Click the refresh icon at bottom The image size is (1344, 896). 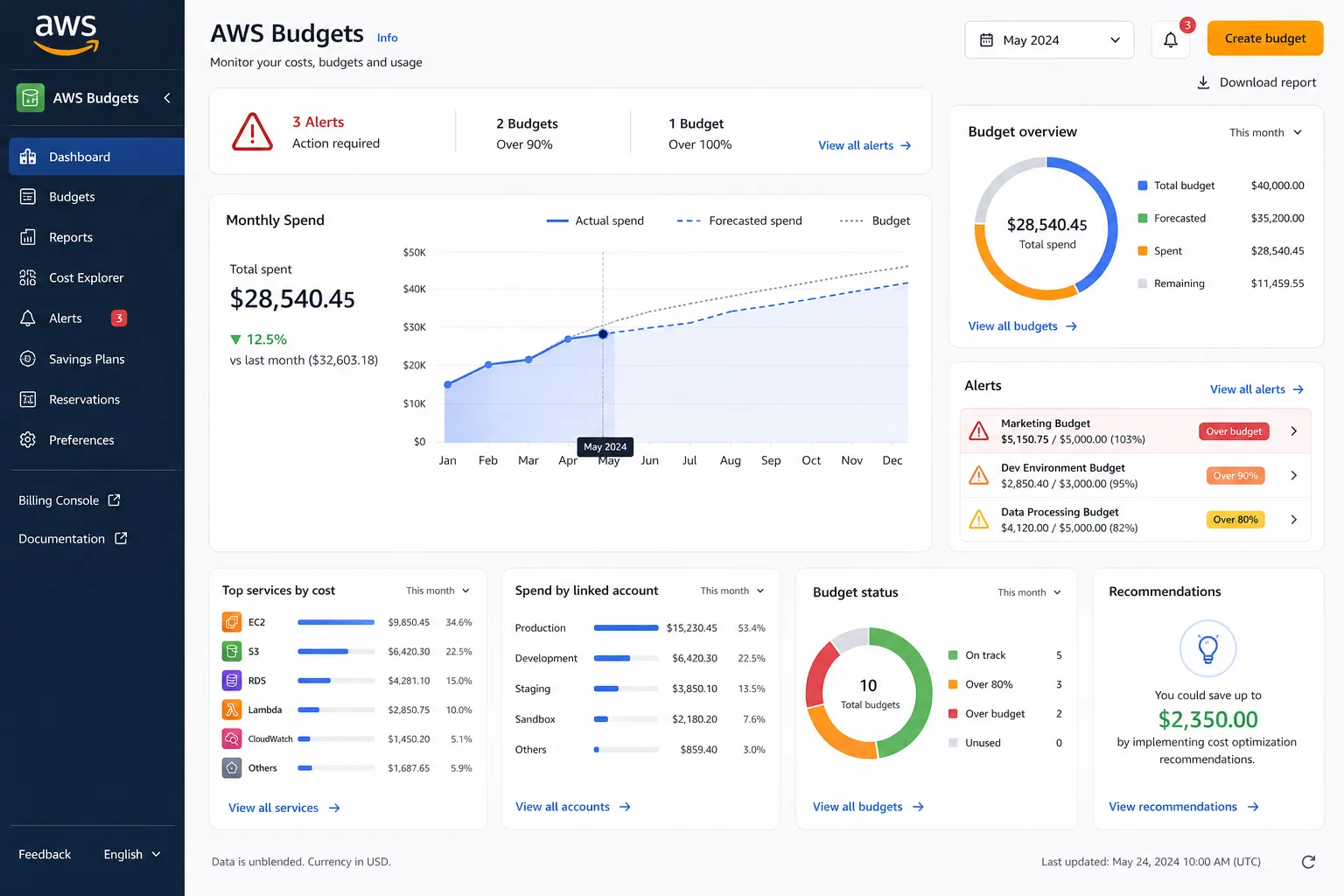(1308, 862)
